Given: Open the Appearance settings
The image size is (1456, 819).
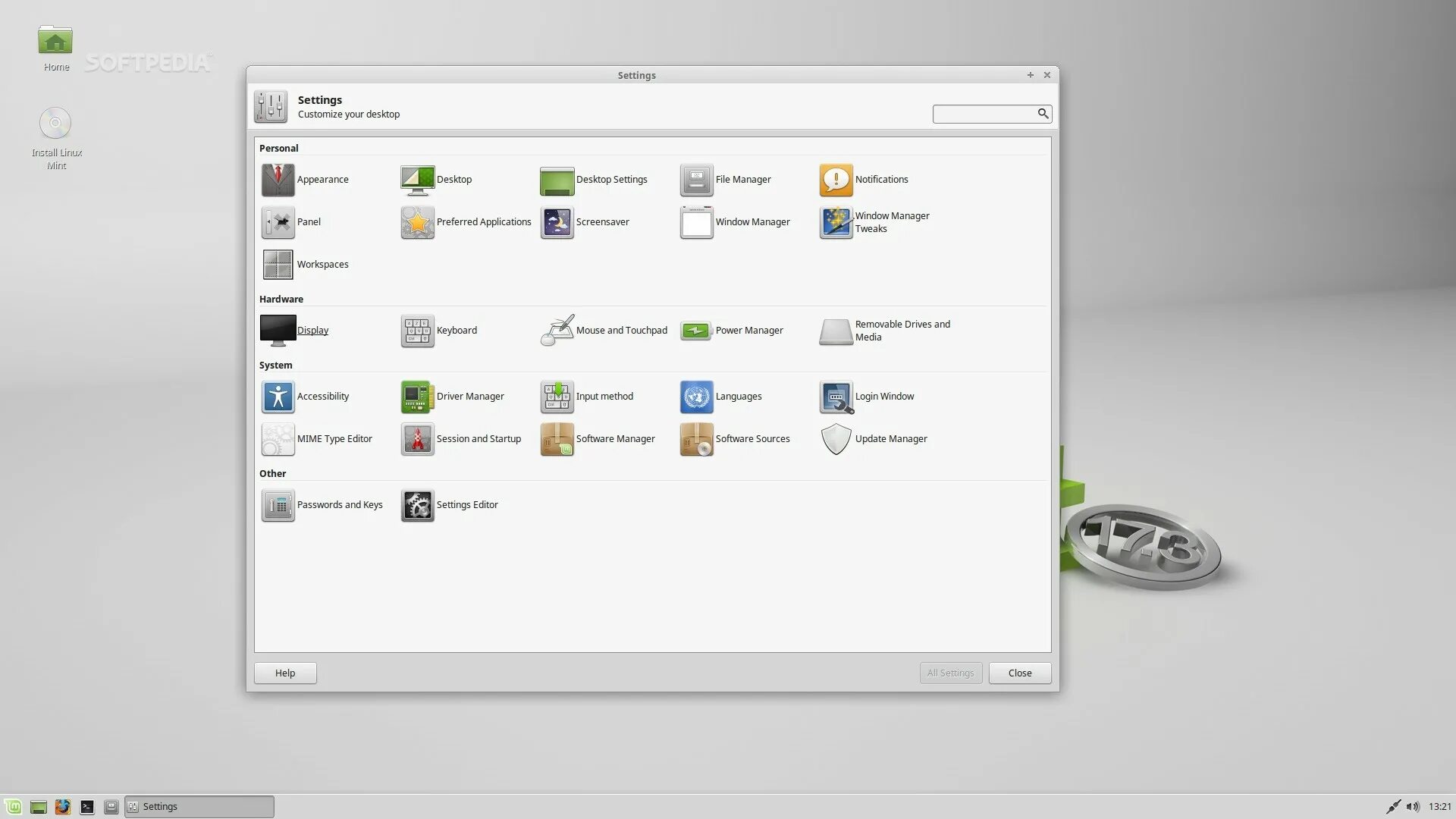Looking at the screenshot, I should [x=278, y=180].
